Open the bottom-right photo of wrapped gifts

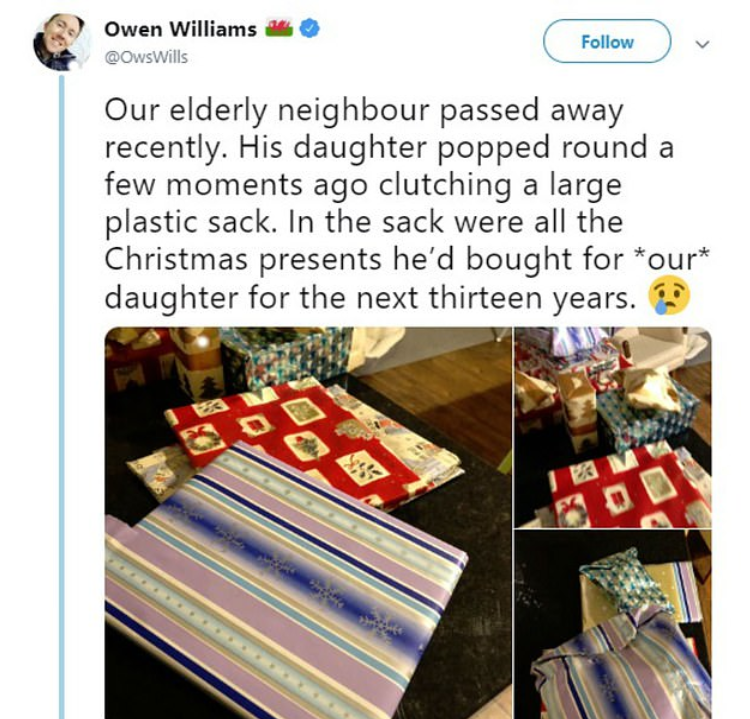(x=613, y=625)
